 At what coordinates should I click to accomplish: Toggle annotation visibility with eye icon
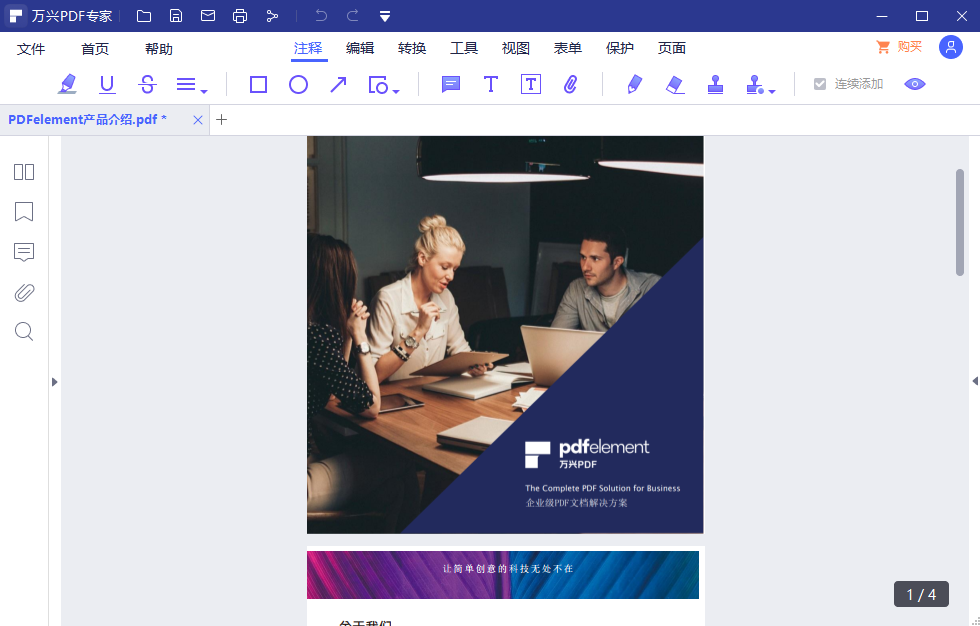tap(914, 85)
